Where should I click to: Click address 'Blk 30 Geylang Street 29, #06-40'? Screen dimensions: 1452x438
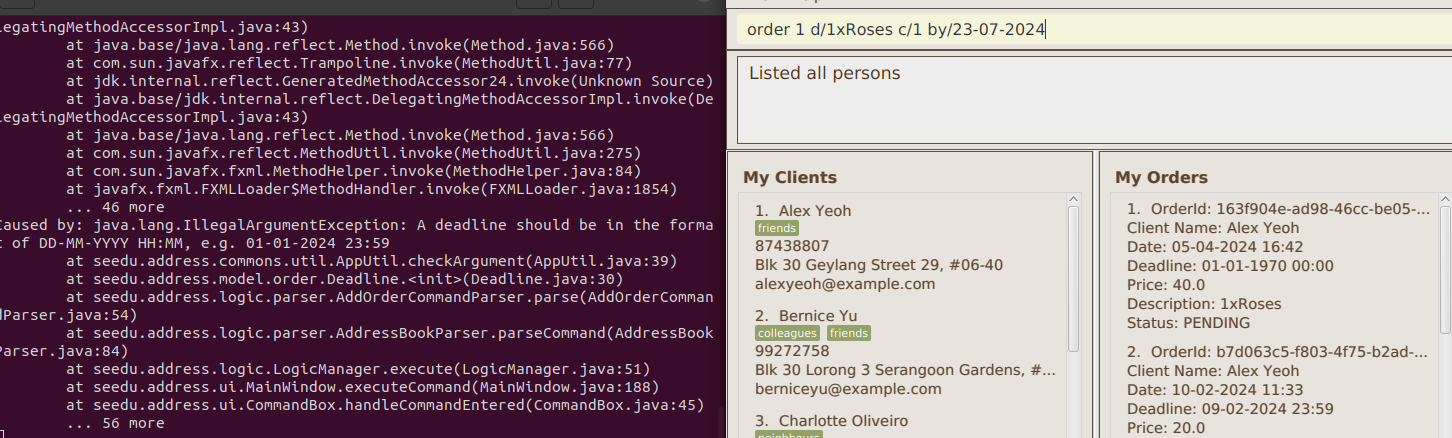[879, 265]
